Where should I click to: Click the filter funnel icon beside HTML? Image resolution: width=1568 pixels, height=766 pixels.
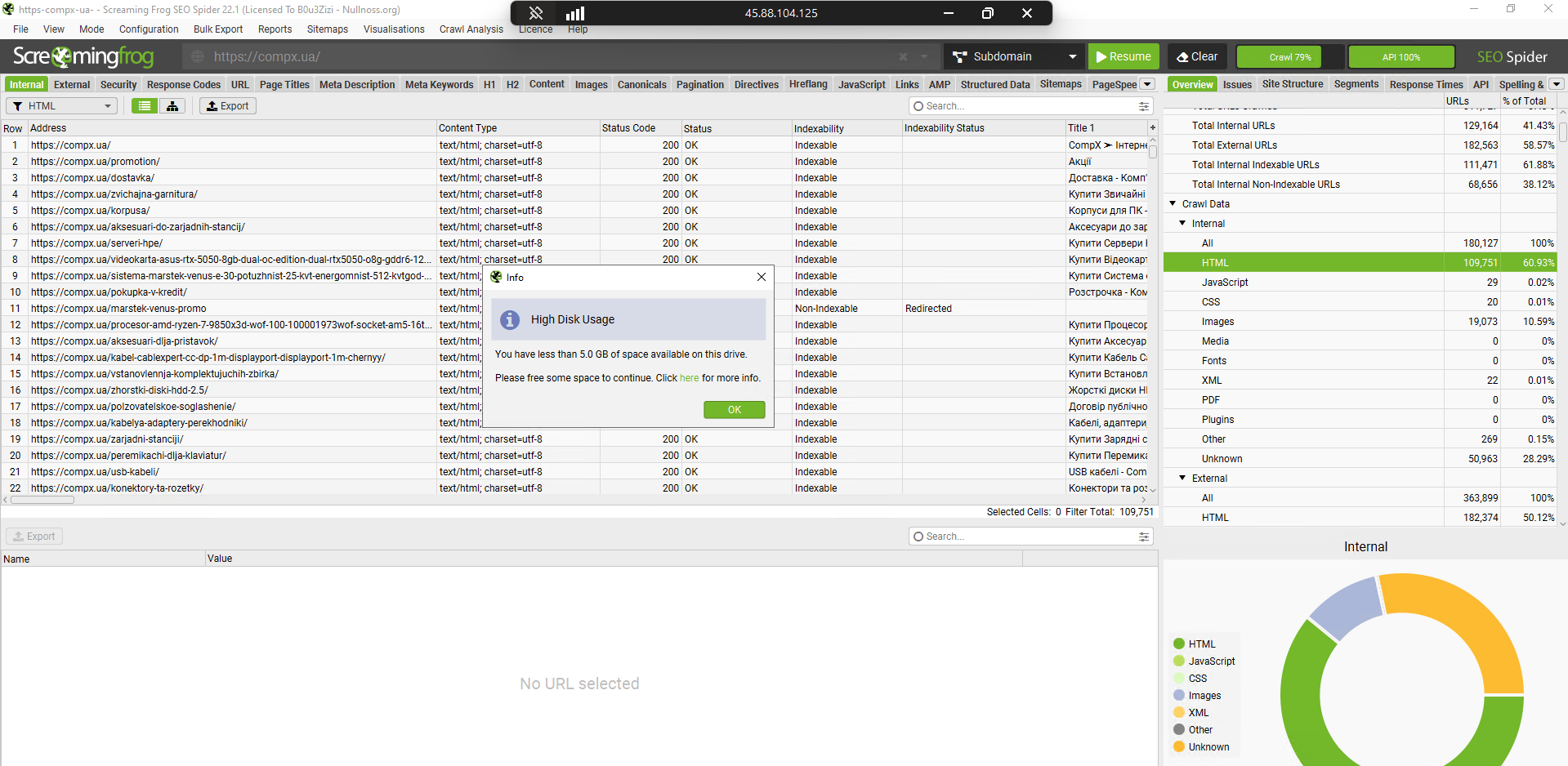(17, 106)
